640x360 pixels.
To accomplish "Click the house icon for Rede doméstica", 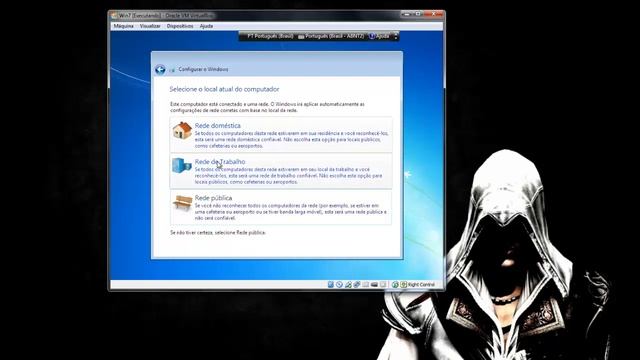I will [x=182, y=131].
